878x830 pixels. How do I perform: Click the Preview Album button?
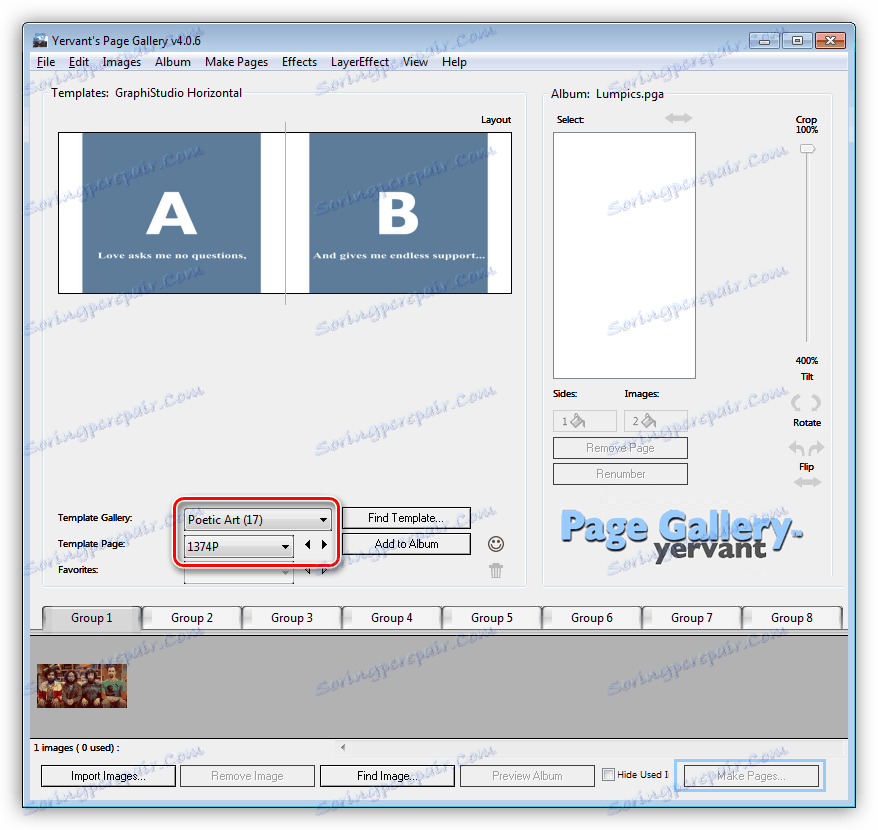[527, 776]
